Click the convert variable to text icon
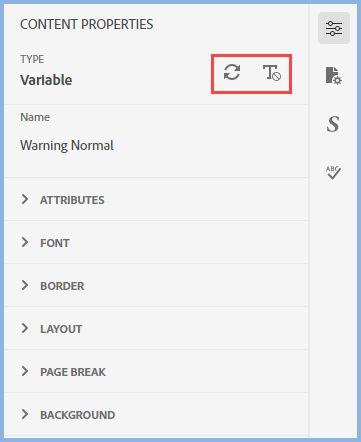 tap(272, 73)
